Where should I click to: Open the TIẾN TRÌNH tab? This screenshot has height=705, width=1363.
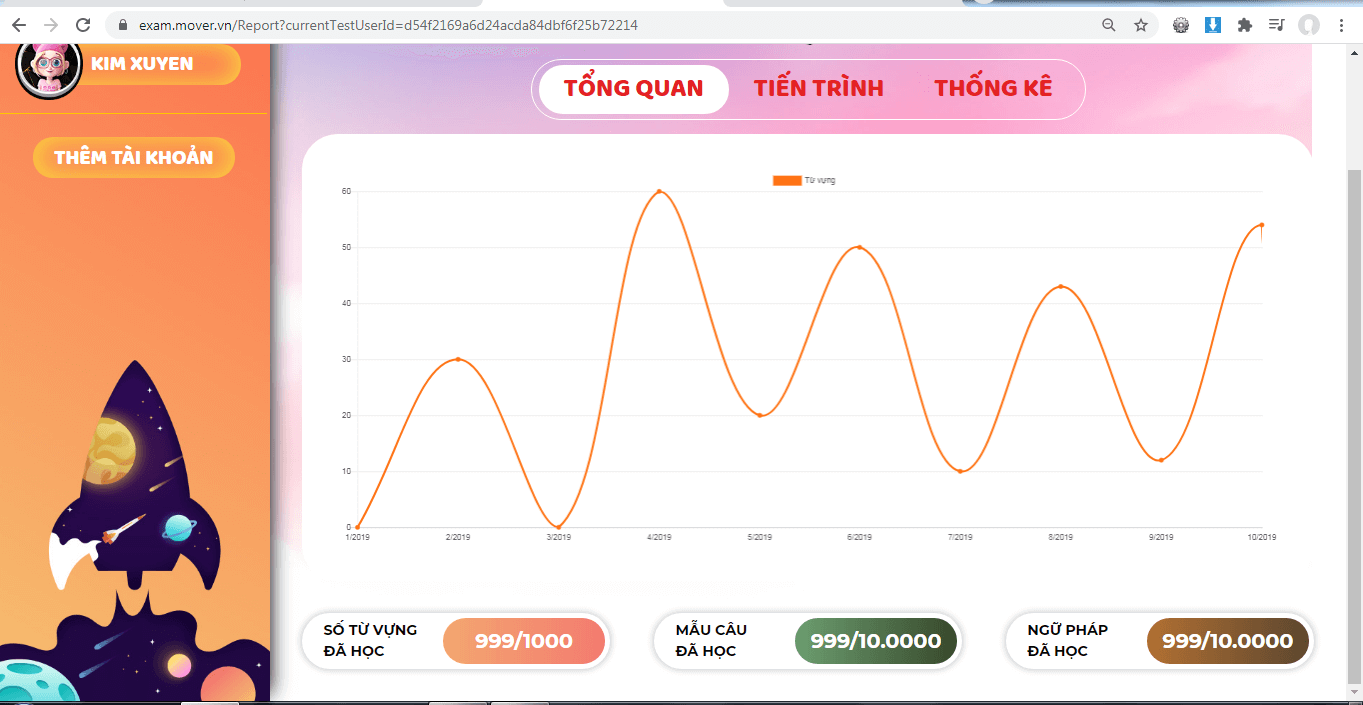(x=818, y=88)
